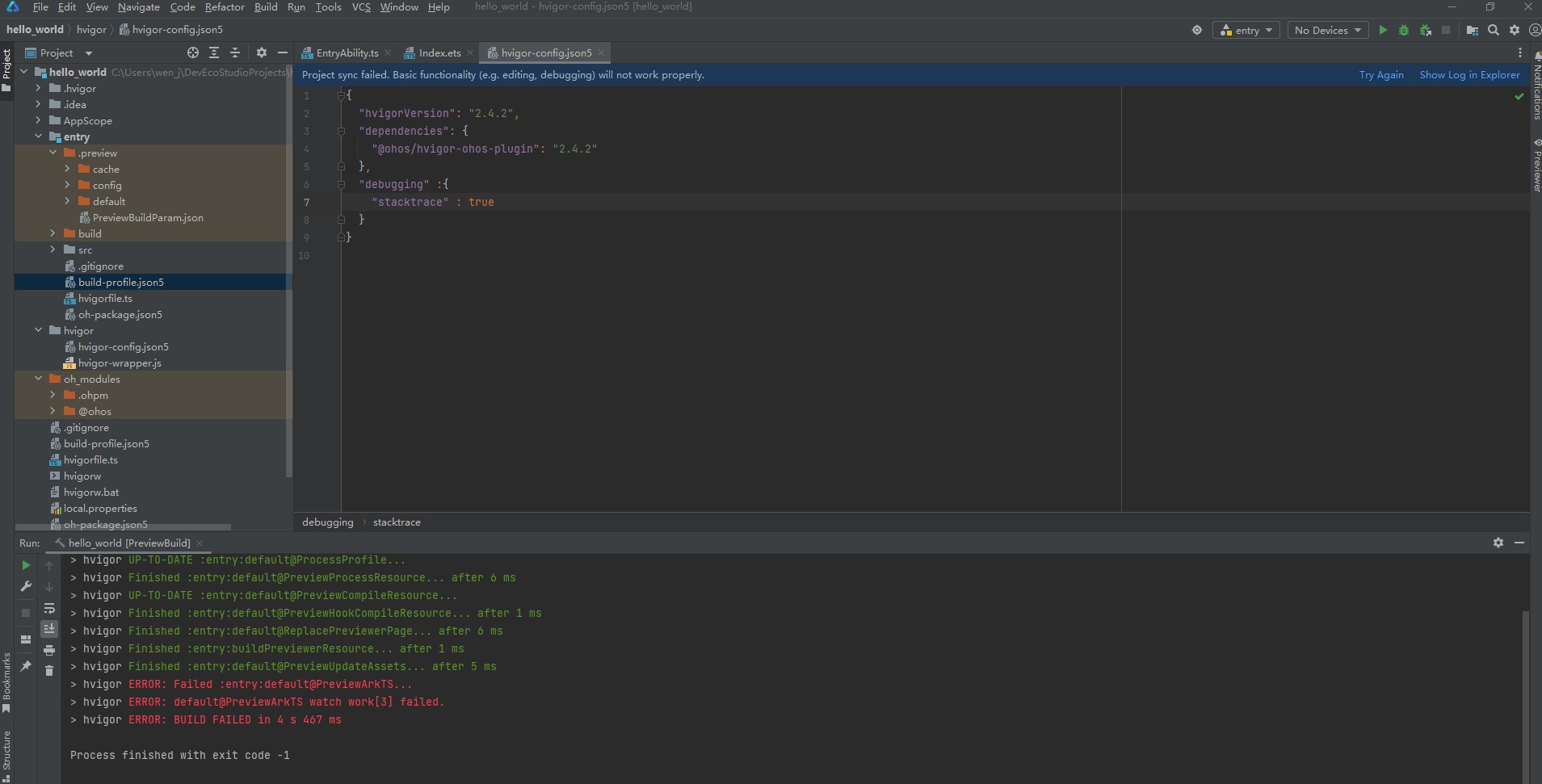Open the File menu
The height and width of the screenshot is (784, 1542).
[x=40, y=6]
